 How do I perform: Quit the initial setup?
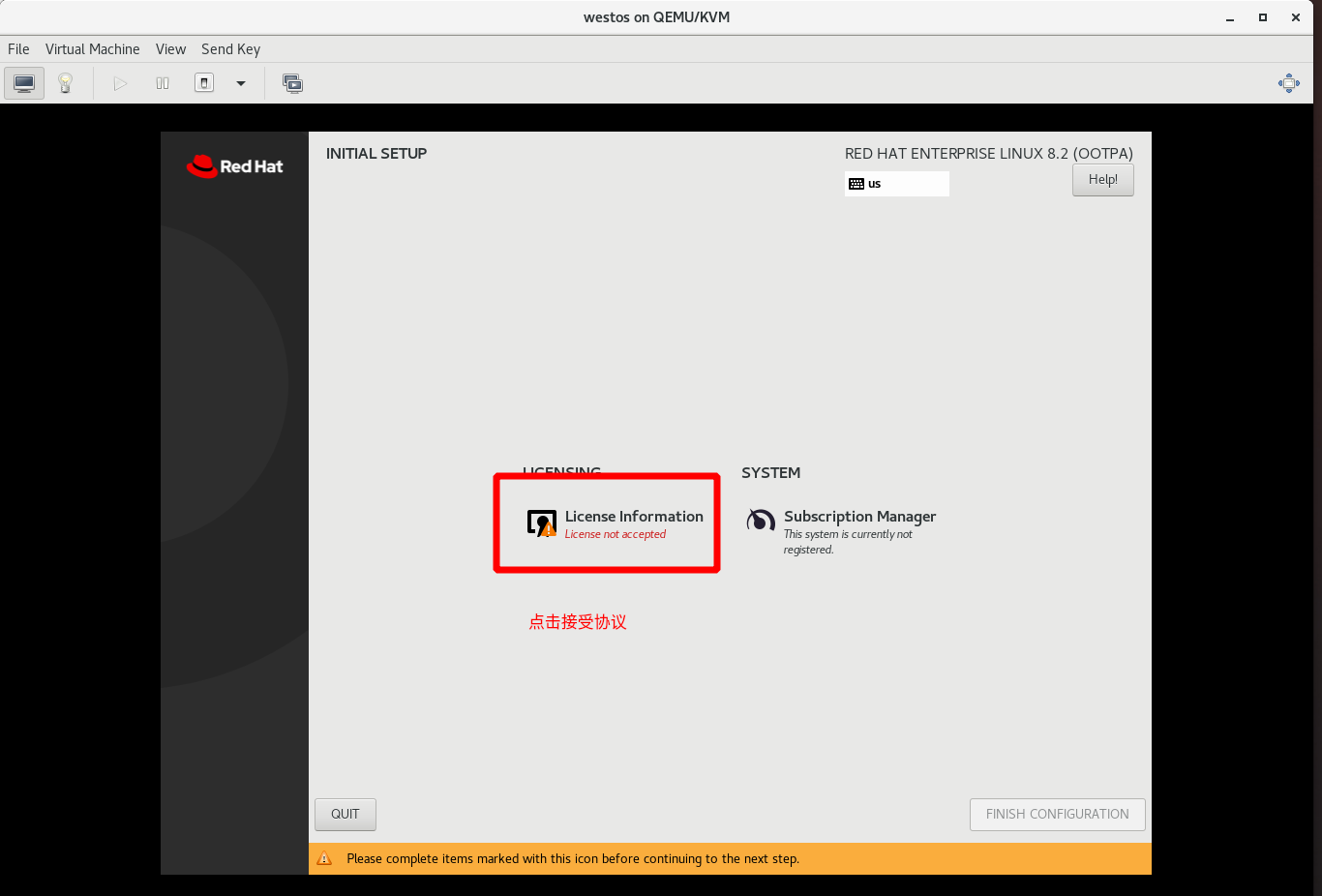pyautogui.click(x=346, y=815)
